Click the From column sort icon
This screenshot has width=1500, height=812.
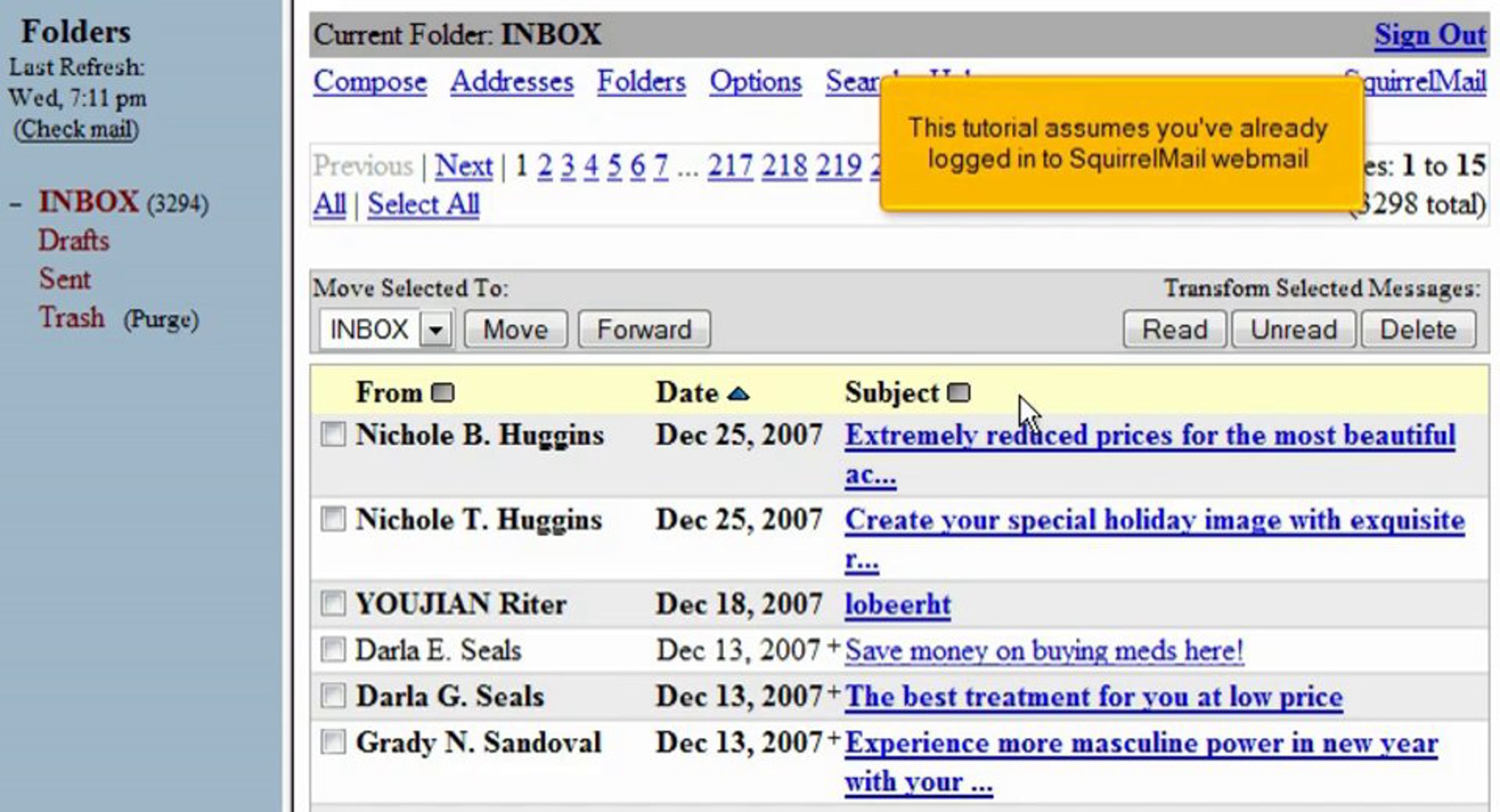442,393
